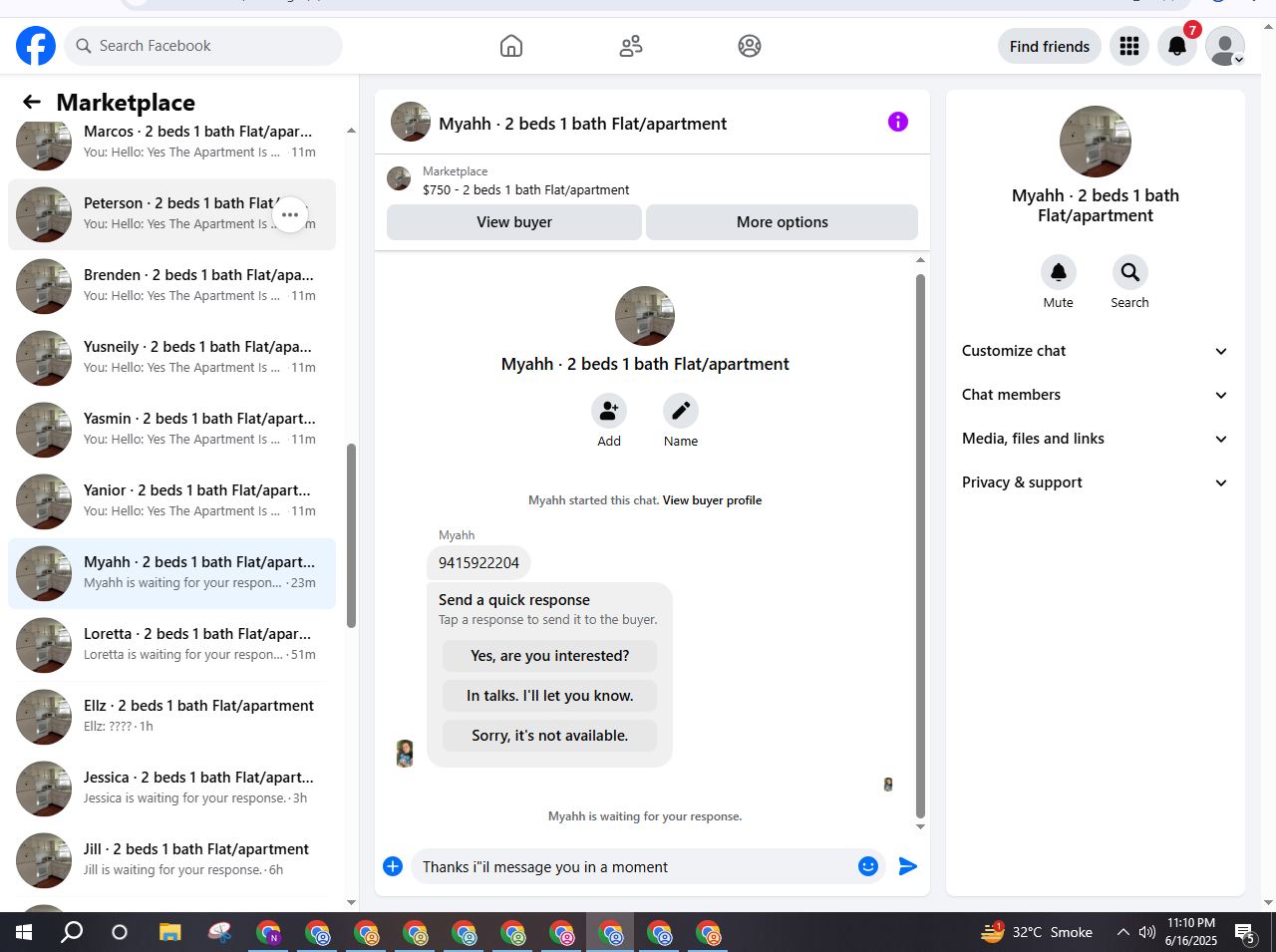Open Jessica conversation in the list
The height and width of the screenshot is (952, 1276).
[171, 789]
